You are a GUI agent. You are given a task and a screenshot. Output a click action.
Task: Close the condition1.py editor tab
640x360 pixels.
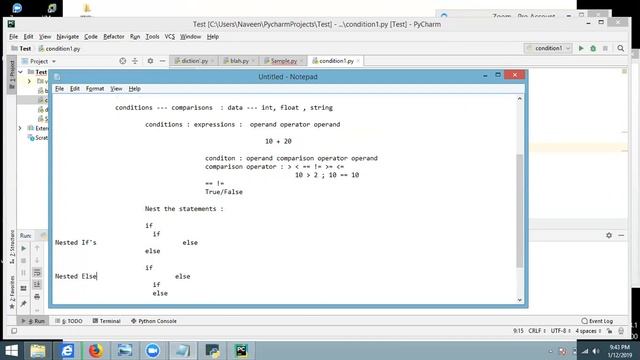click(x=358, y=61)
